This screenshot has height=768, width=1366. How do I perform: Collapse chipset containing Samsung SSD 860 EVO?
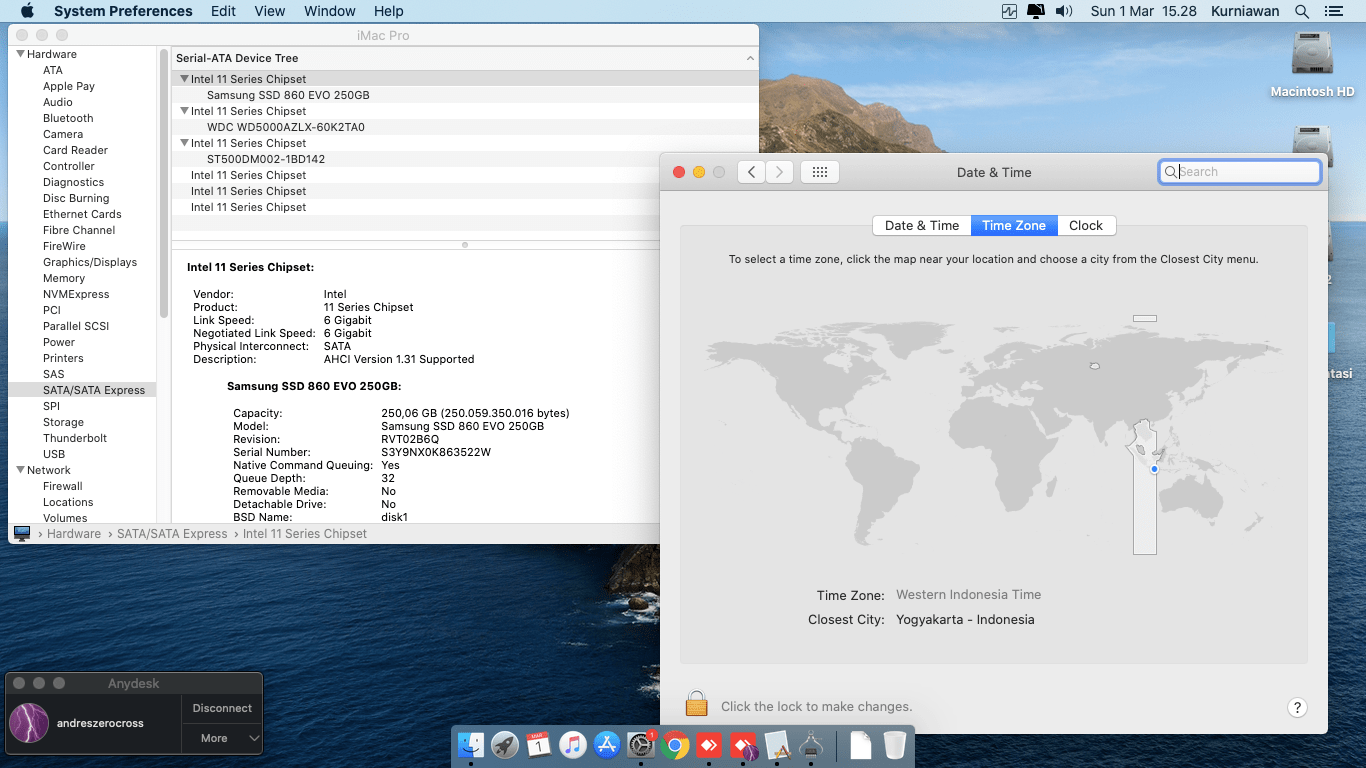[x=184, y=79]
